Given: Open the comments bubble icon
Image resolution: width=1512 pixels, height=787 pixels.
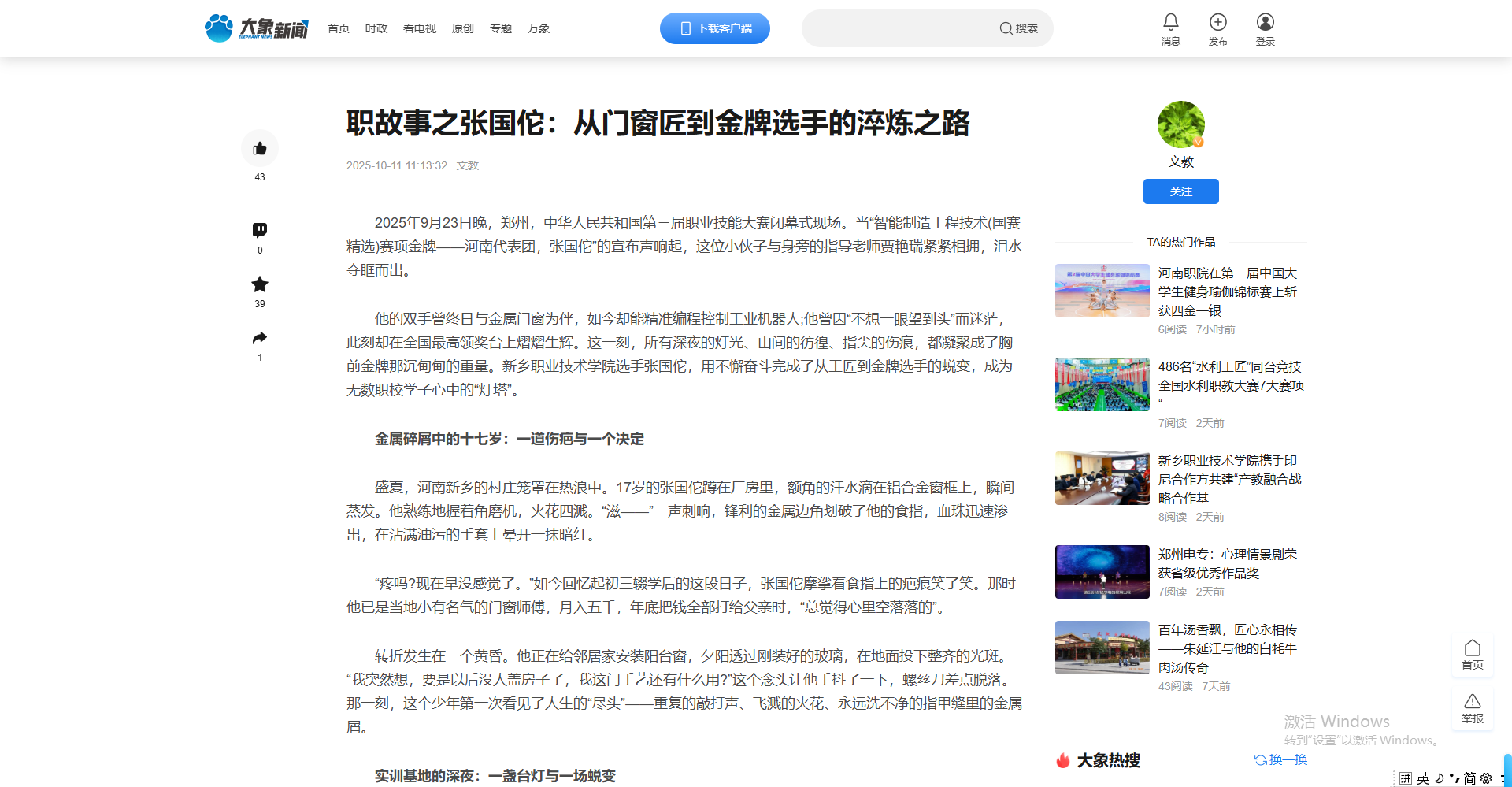Looking at the screenshot, I should (x=260, y=230).
